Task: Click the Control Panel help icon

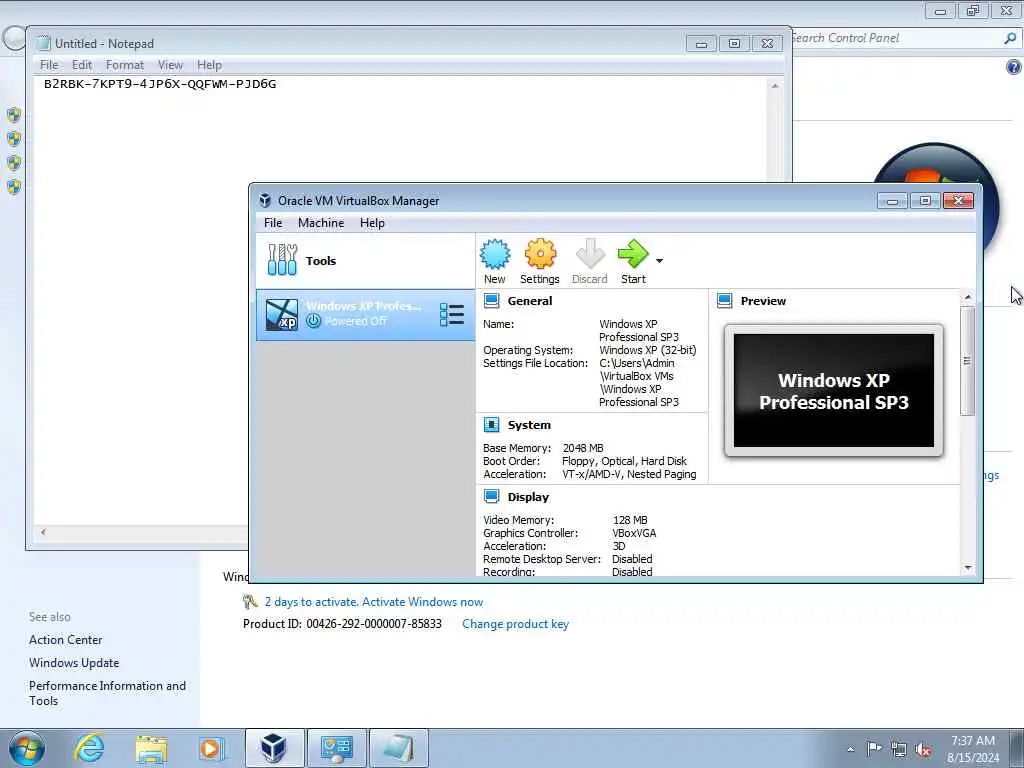Action: tap(1014, 67)
